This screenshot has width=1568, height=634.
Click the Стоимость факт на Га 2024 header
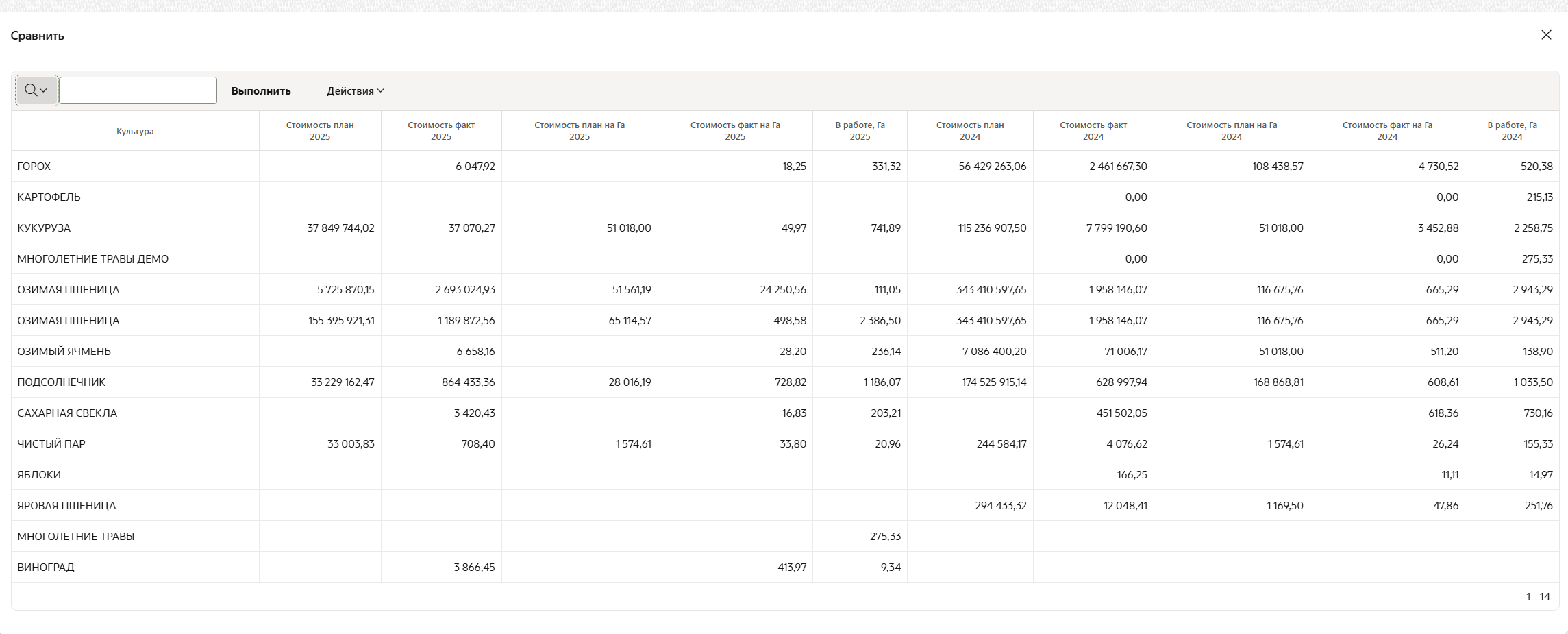tap(1387, 131)
